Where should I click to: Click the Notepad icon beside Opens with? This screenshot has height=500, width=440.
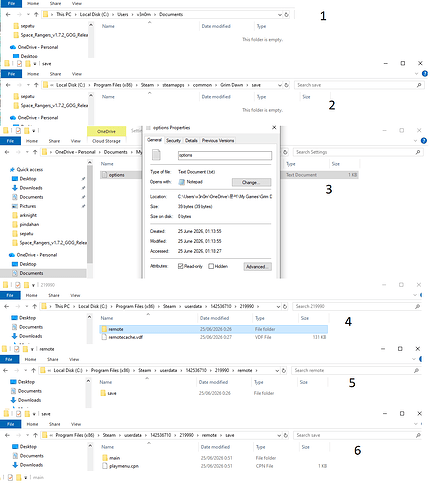[182, 182]
